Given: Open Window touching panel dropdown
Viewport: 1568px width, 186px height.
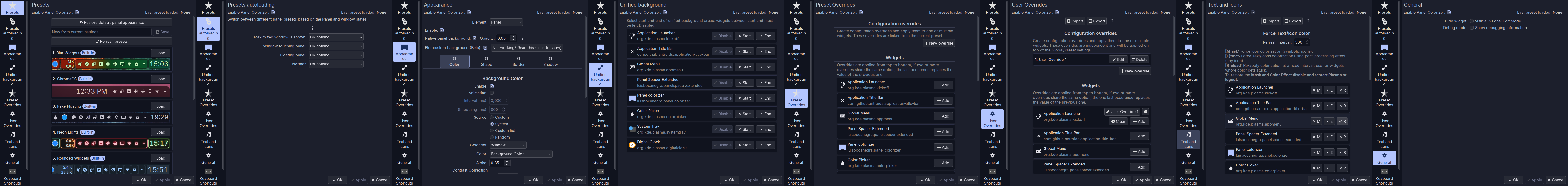Looking at the screenshot, I should point(336,46).
